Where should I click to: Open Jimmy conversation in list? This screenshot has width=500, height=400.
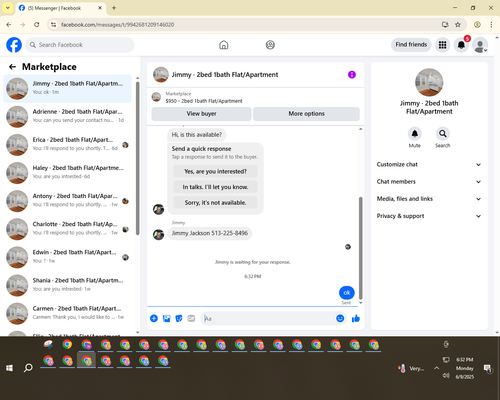[x=67, y=89]
